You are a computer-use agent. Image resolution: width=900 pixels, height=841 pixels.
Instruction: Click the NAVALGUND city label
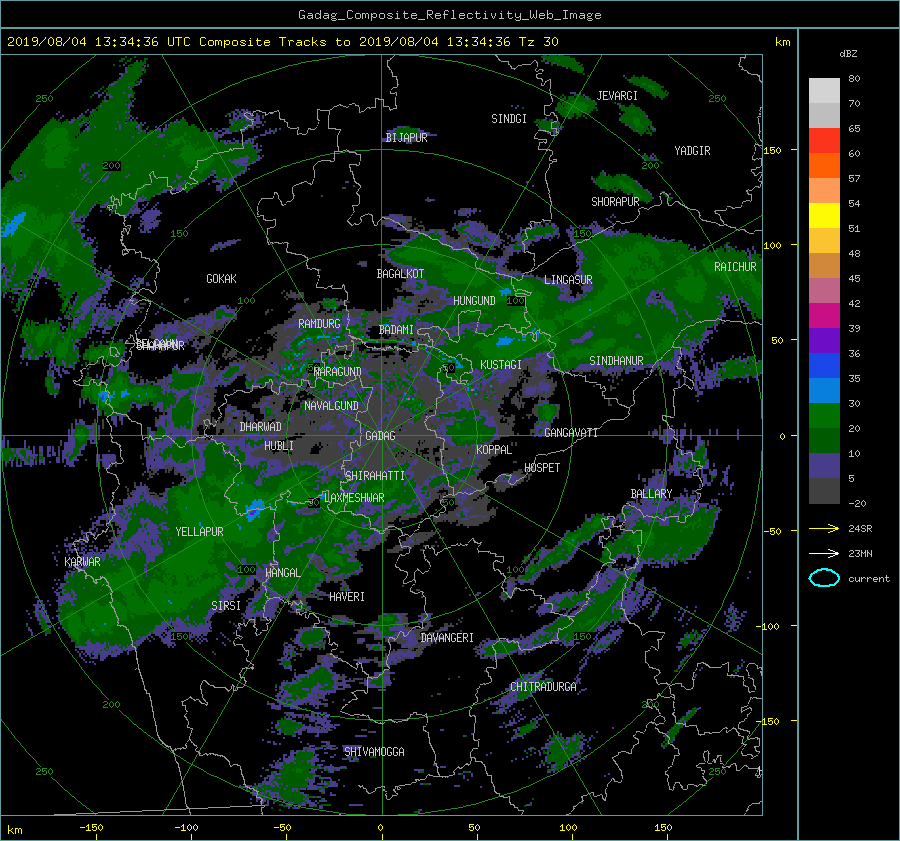[331, 406]
